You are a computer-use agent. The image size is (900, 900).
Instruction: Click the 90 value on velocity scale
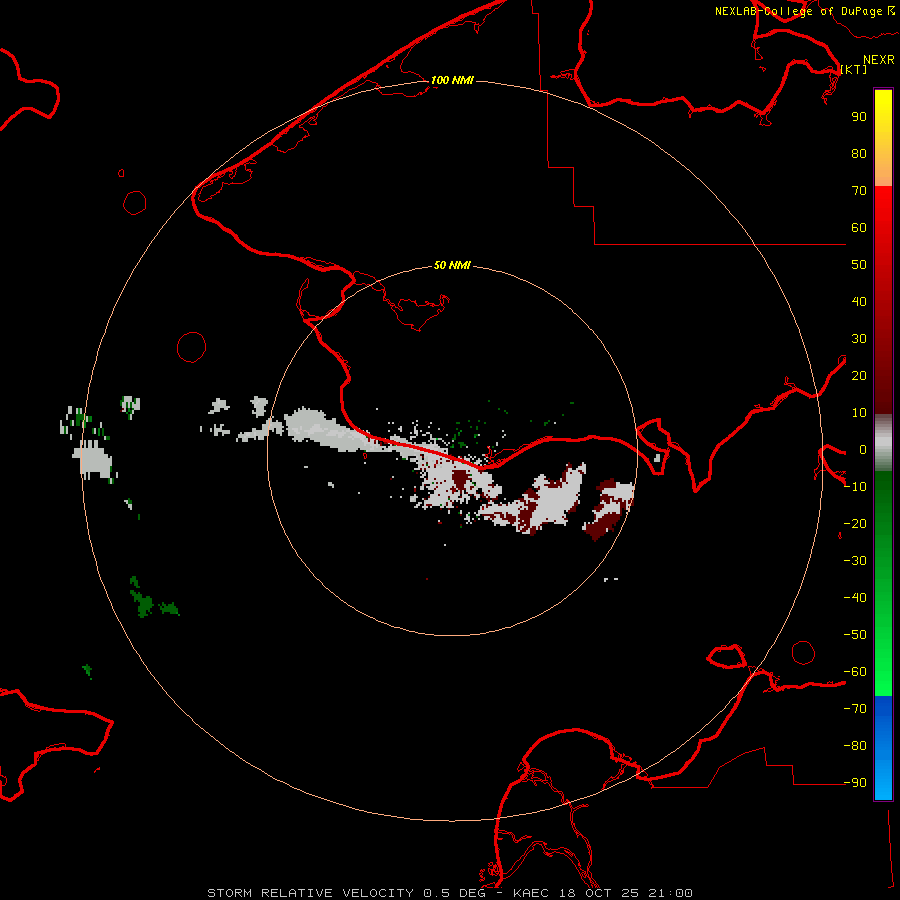tap(859, 117)
